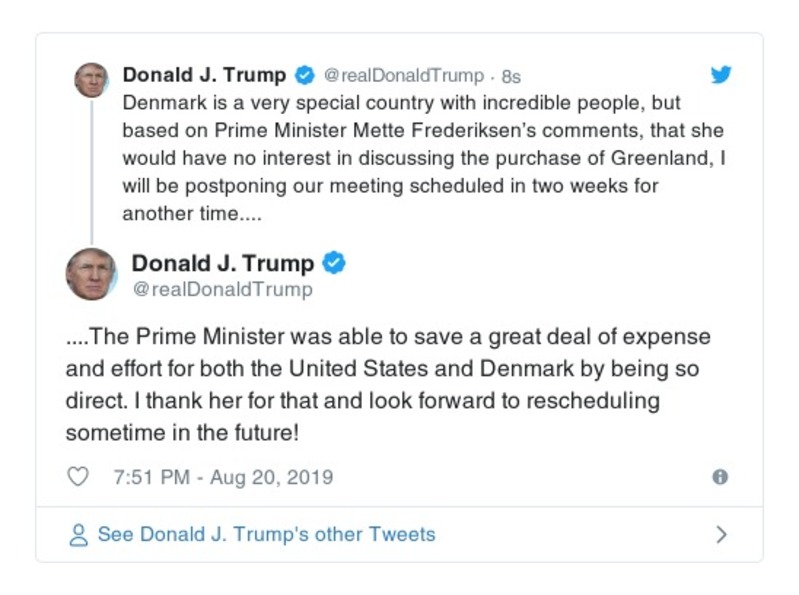Viewport: 799px width, 595px height.
Task: Click the verified badge beside the large name
Action: coord(335,263)
